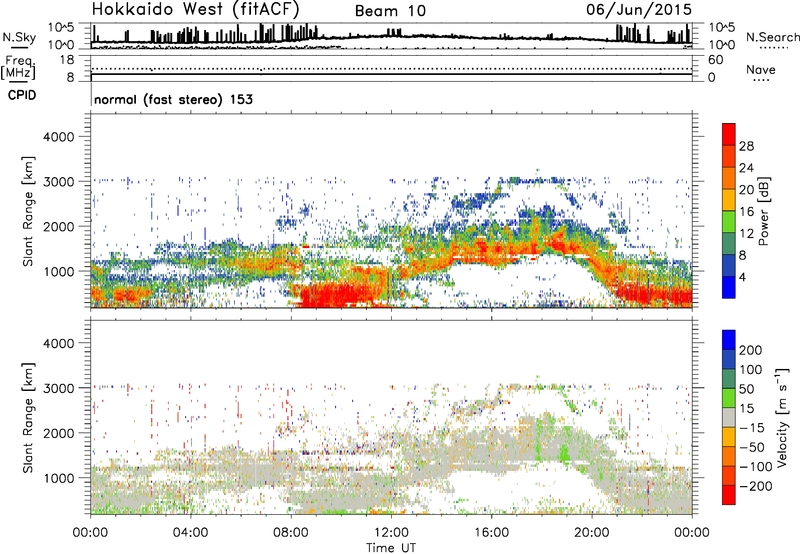Click the Time UT axis title
Screen dimensions: 800x554
pyautogui.click(x=391, y=547)
